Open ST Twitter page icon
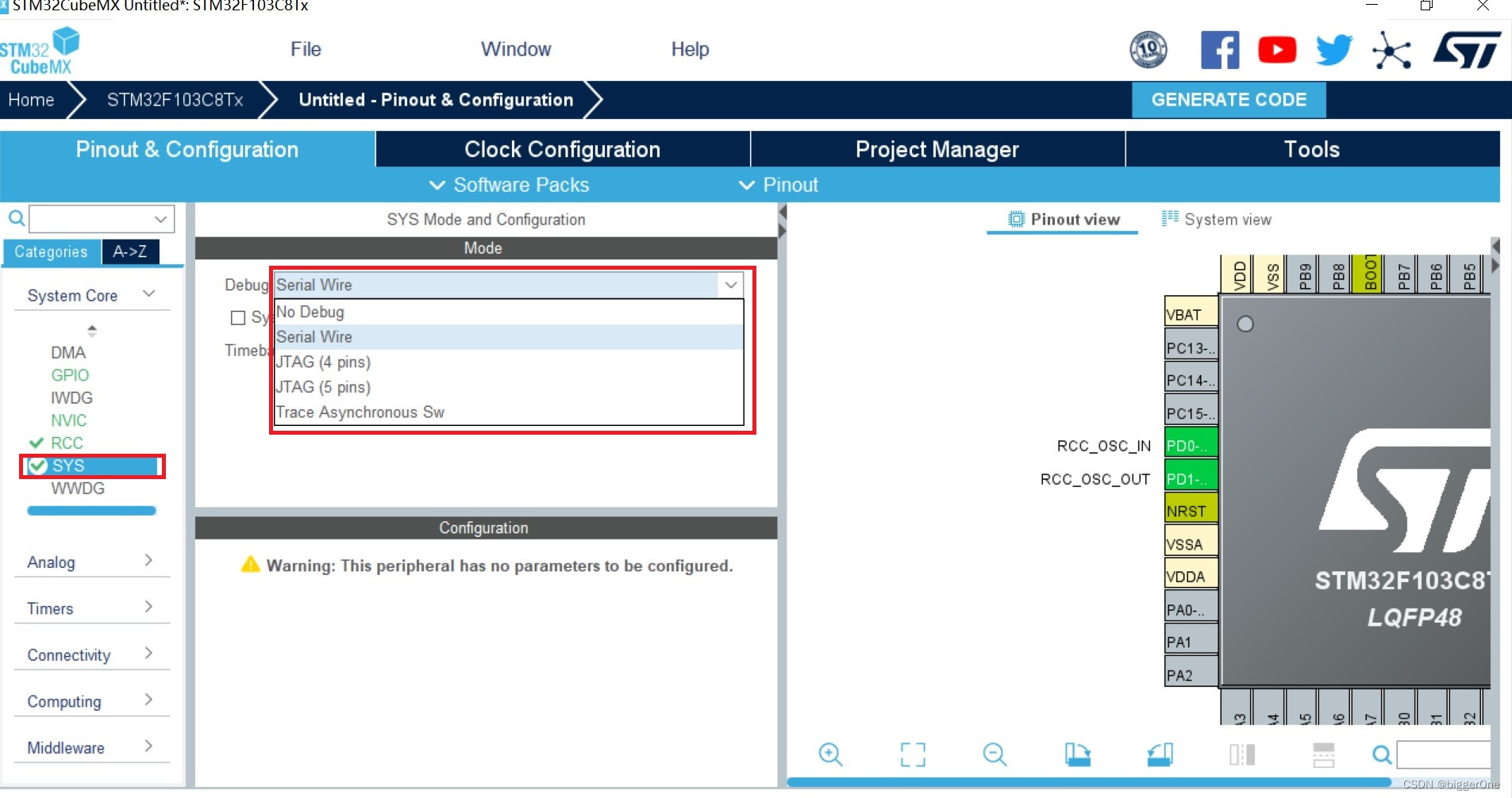Image resolution: width=1512 pixels, height=798 pixels. [x=1334, y=50]
